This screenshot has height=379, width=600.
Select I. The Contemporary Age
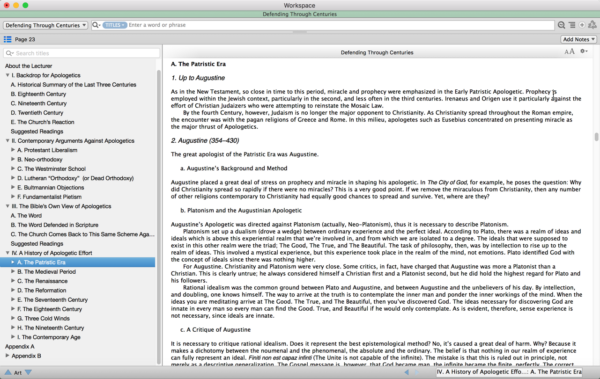point(49,337)
